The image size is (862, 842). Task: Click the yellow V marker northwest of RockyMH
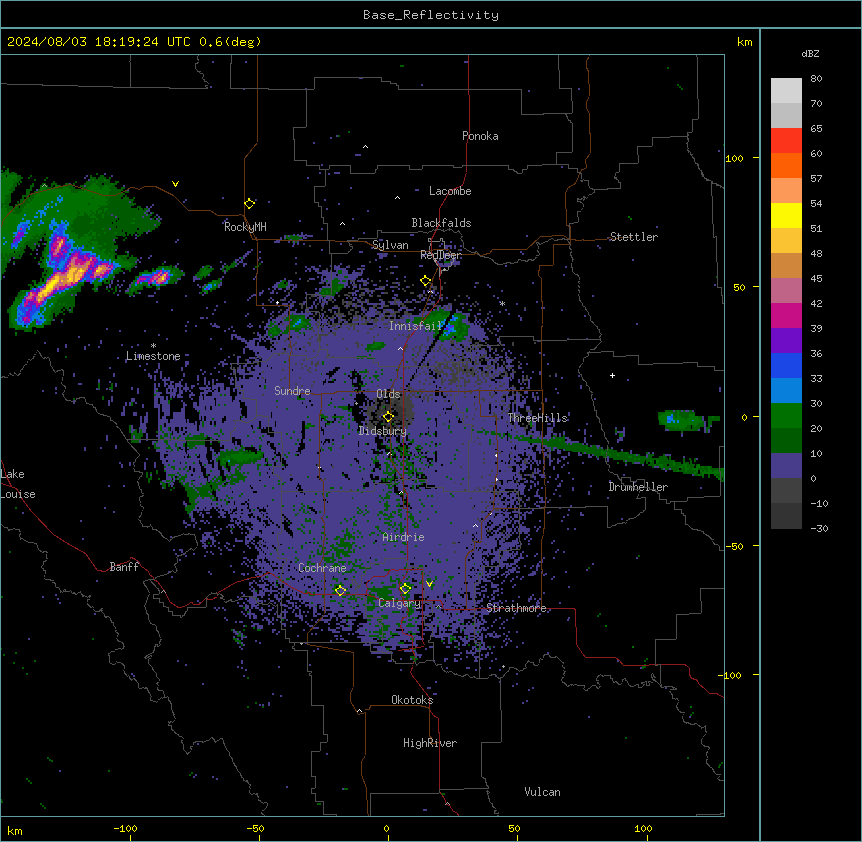175,184
